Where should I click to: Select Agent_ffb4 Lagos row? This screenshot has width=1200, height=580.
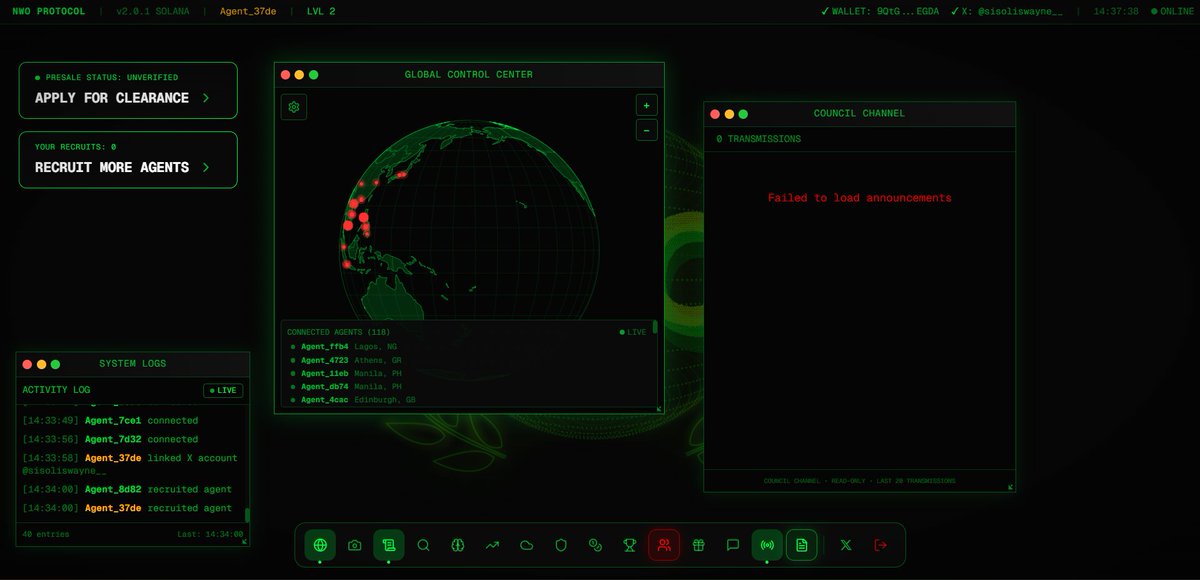coord(468,346)
